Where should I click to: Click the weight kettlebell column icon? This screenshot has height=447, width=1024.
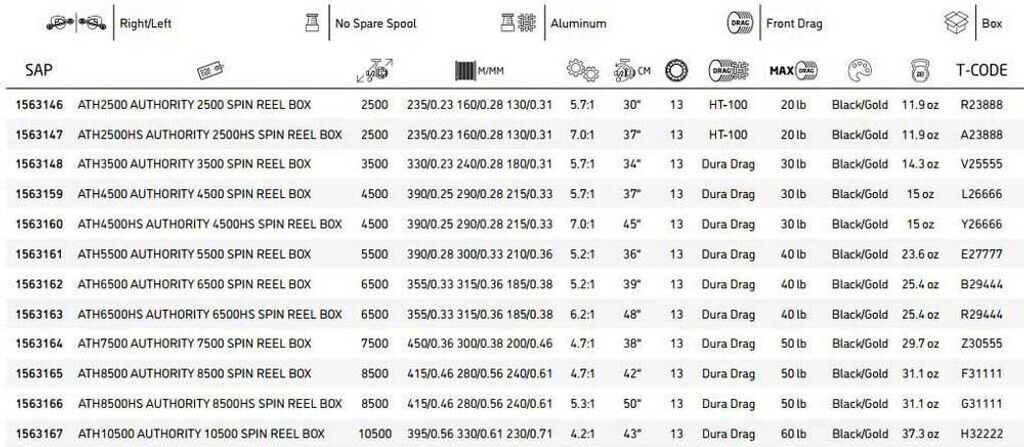919,71
